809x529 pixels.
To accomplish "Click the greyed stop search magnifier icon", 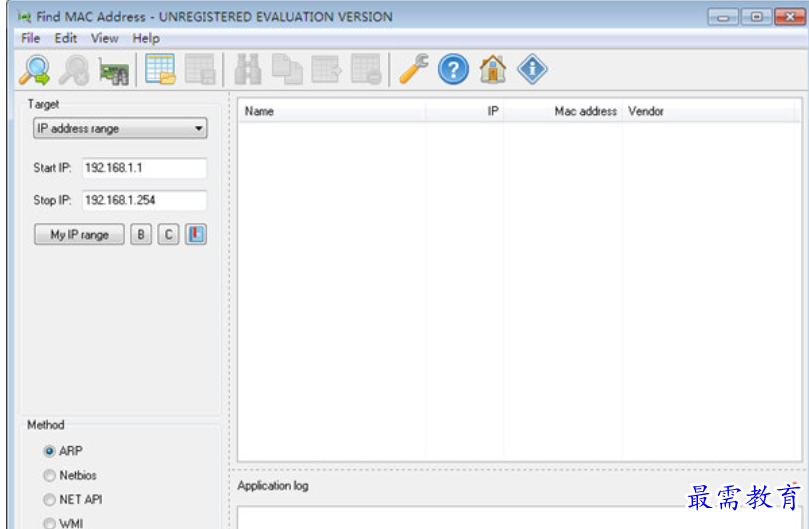I will [x=74, y=70].
